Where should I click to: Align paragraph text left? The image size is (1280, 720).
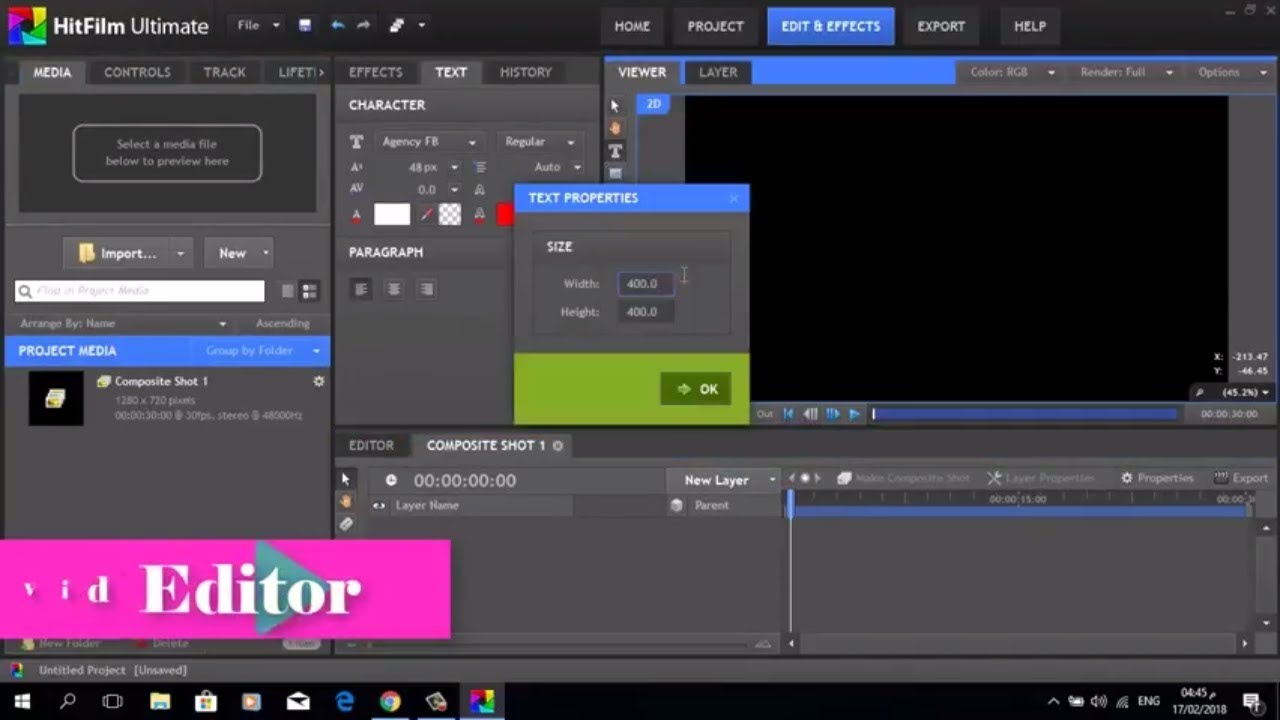[x=361, y=289]
